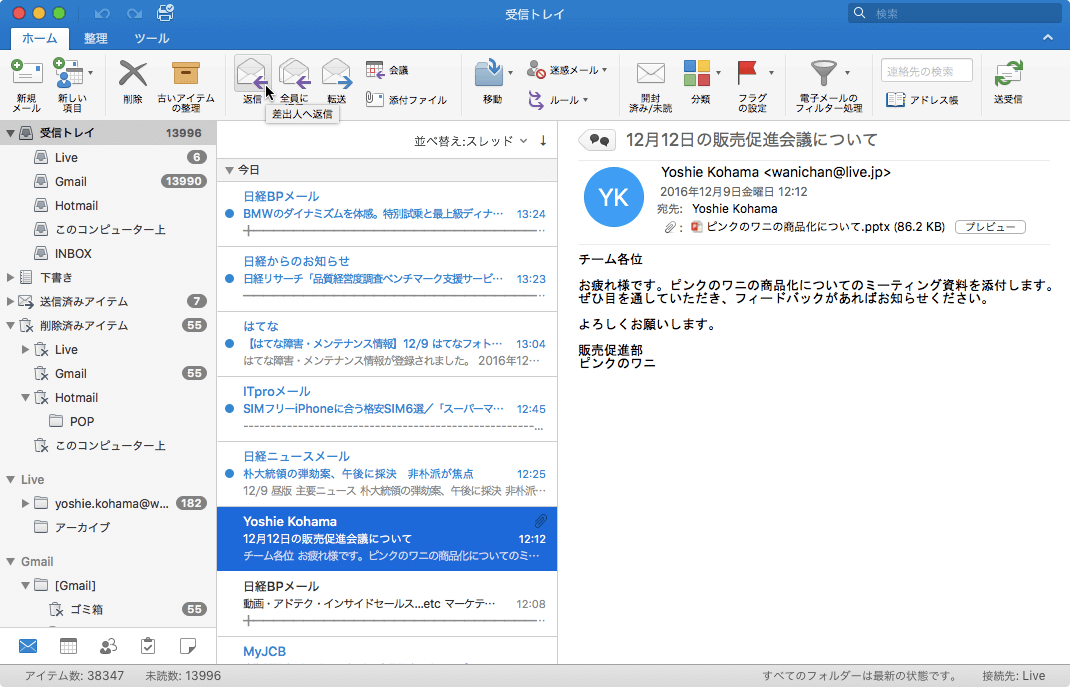Screen dimensions: 1070x687
Task: Switch to People view in bottom bar
Action: (108, 645)
